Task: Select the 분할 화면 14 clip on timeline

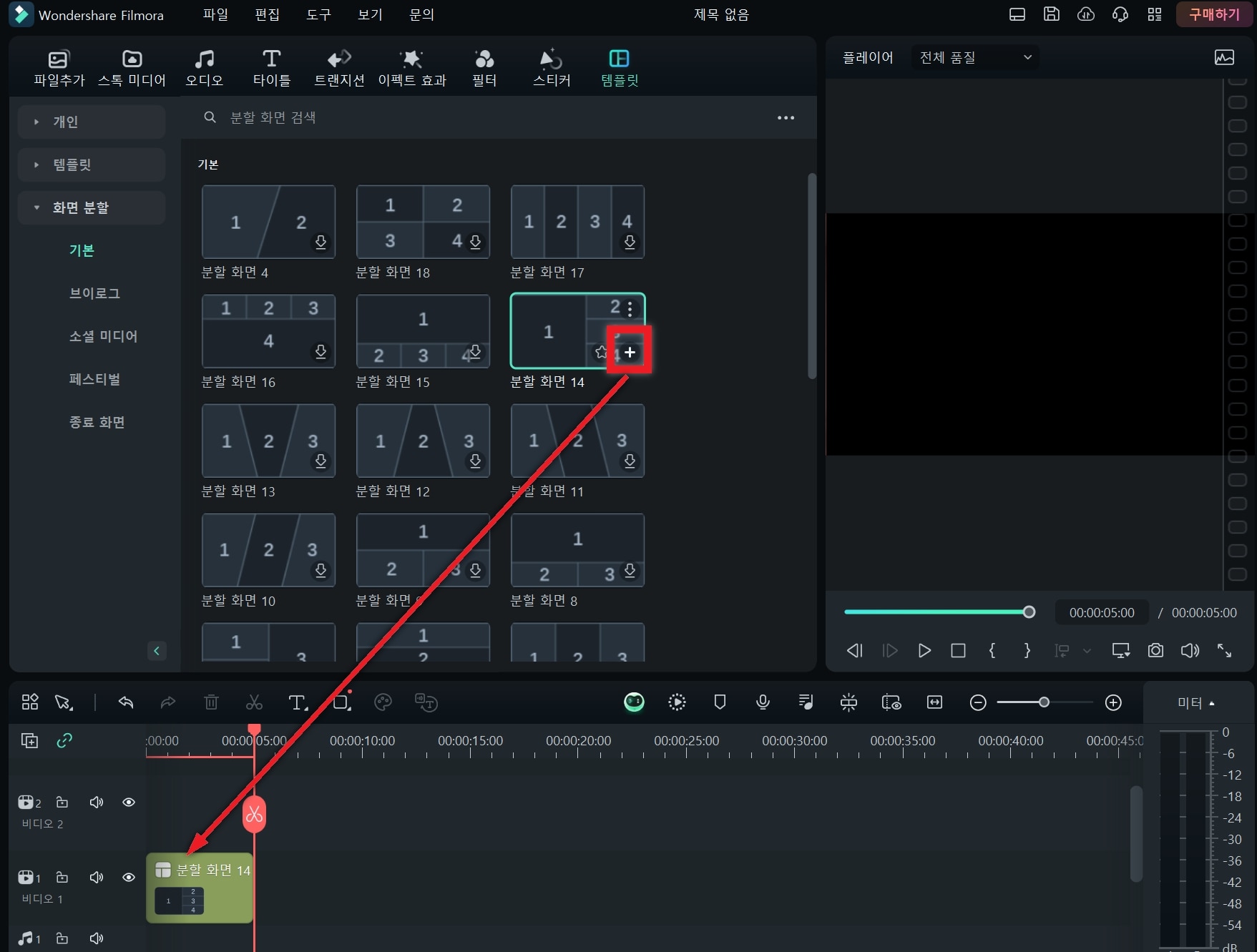Action: click(x=200, y=888)
